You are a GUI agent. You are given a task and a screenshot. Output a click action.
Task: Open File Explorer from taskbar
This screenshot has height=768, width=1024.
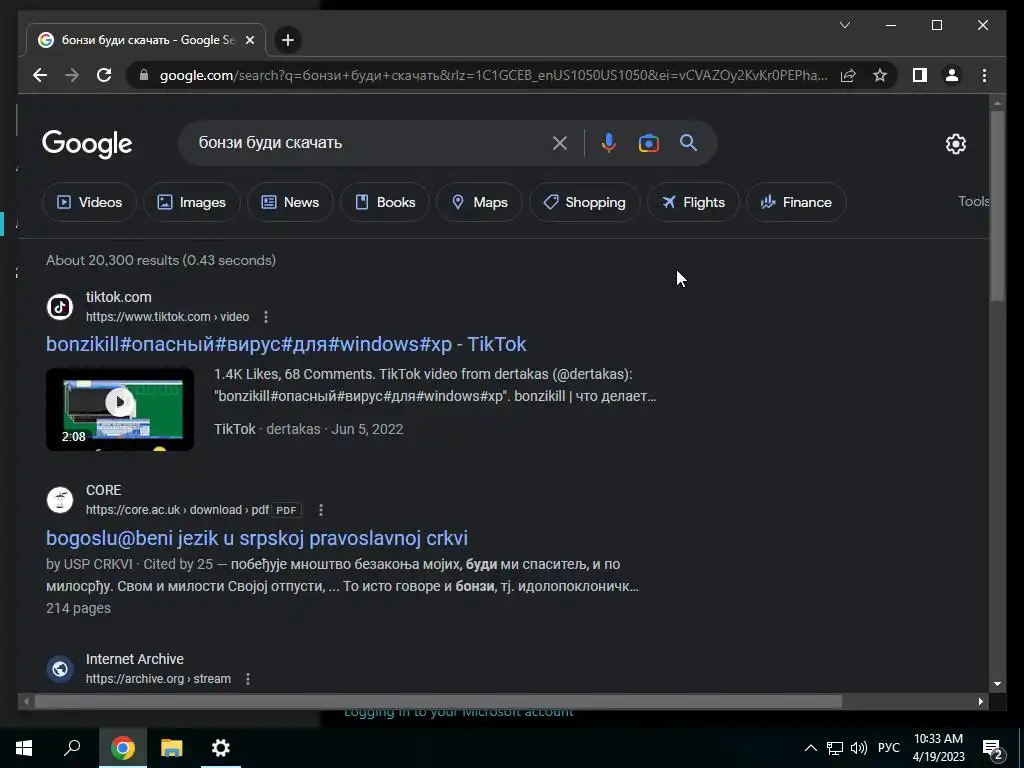point(172,748)
